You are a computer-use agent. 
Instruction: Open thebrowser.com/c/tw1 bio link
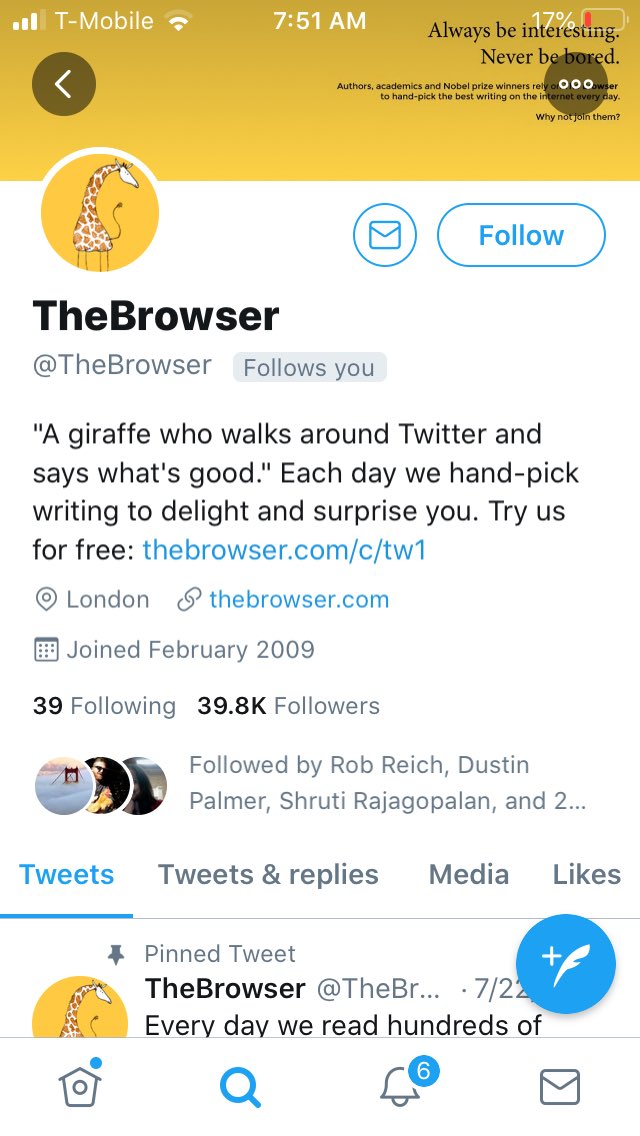tap(284, 550)
